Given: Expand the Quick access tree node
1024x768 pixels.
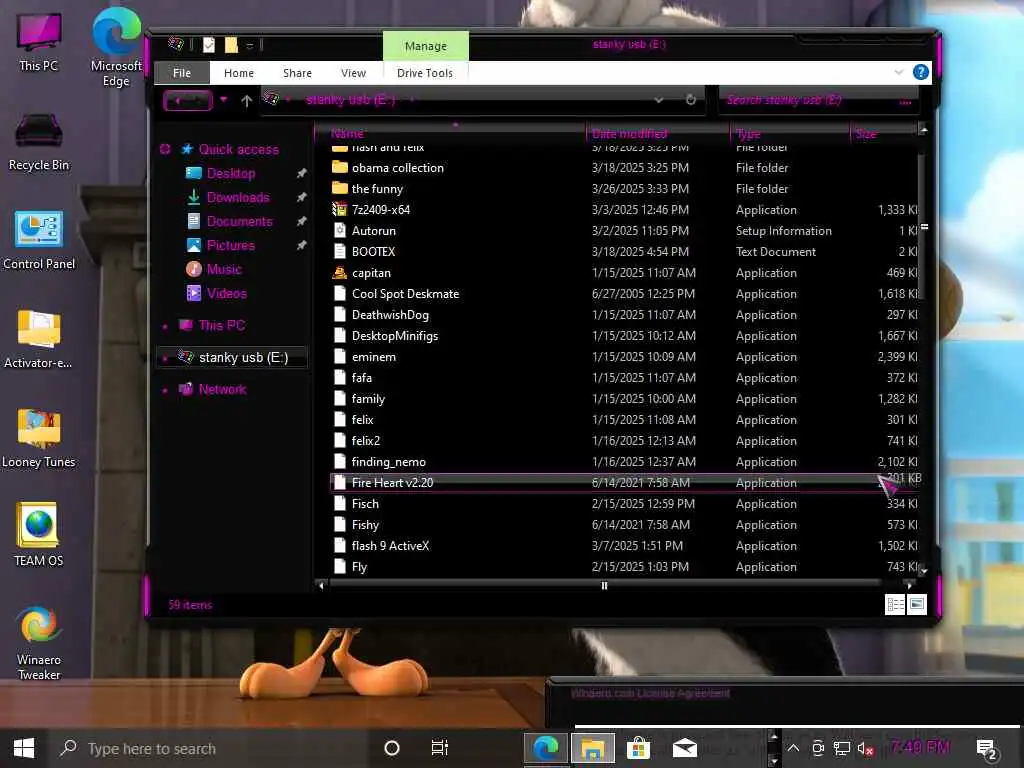Looking at the screenshot, I should pyautogui.click(x=165, y=150).
